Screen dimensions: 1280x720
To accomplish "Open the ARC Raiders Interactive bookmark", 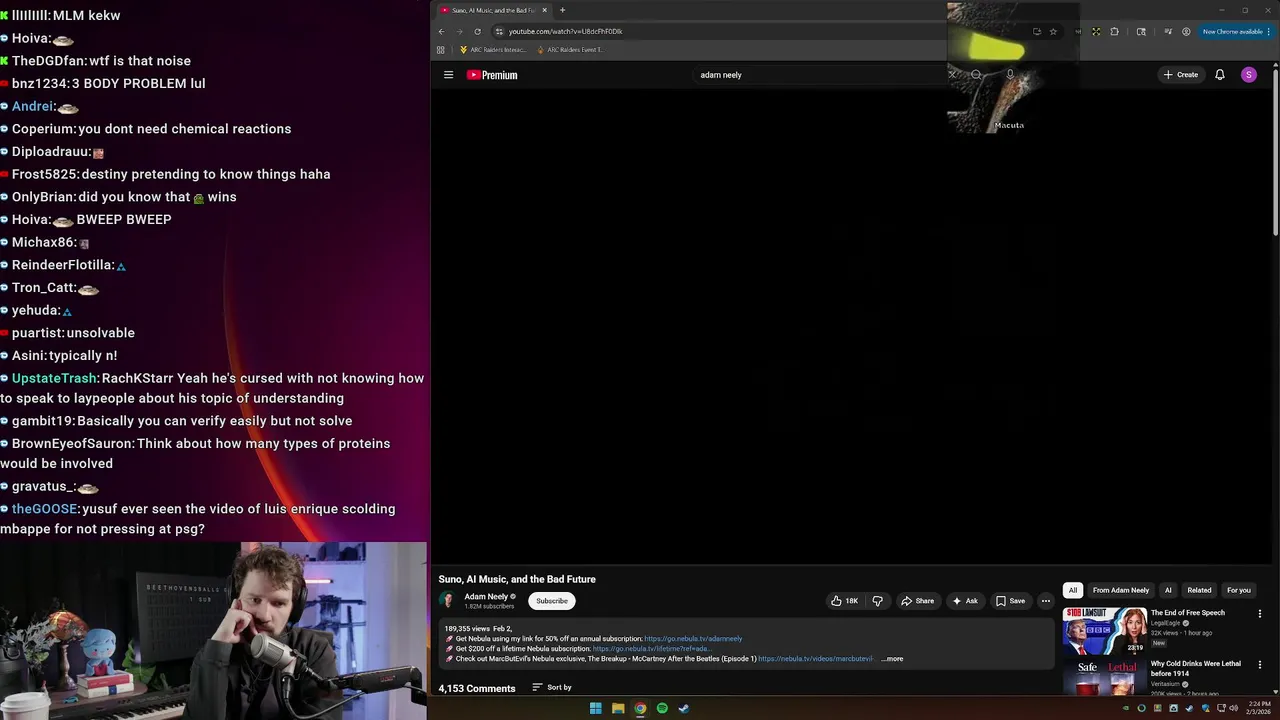I will point(492,50).
